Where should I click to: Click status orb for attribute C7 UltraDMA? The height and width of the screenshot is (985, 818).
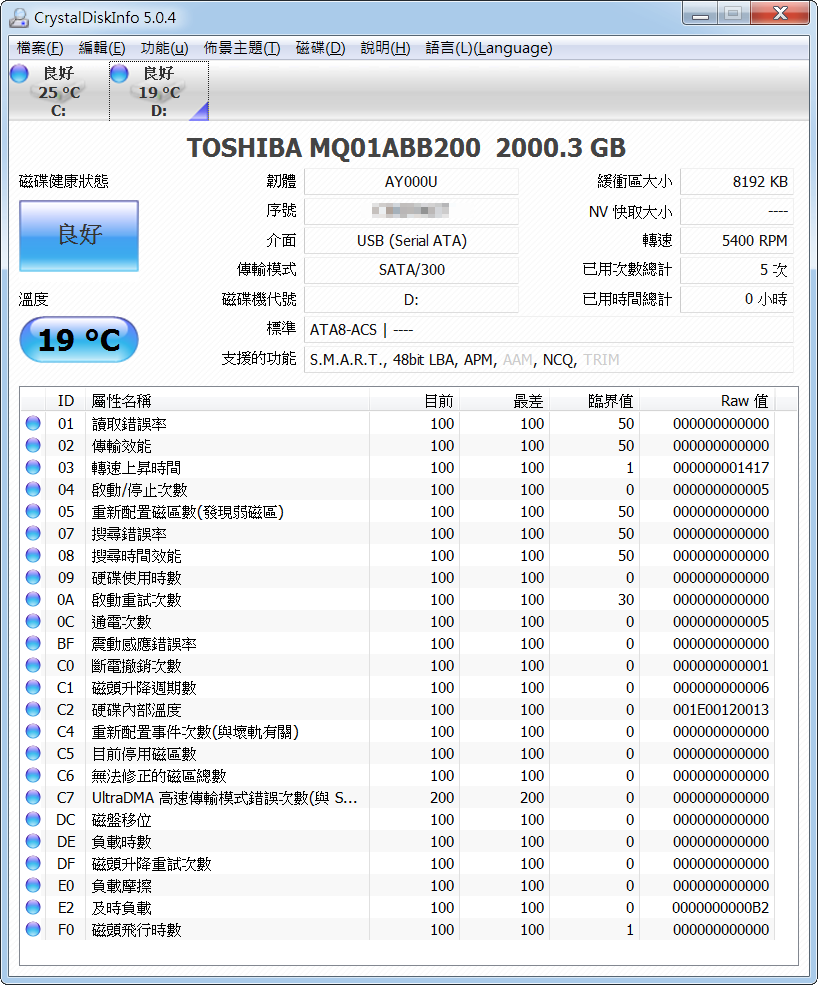click(x=33, y=797)
